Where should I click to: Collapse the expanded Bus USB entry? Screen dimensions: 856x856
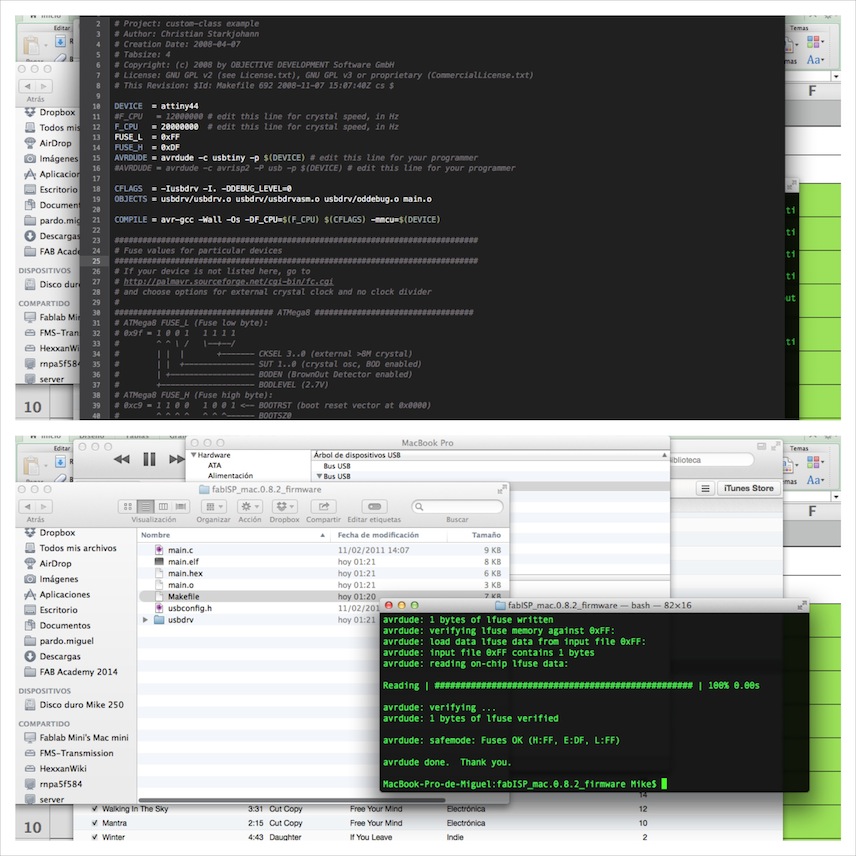pyautogui.click(x=319, y=477)
